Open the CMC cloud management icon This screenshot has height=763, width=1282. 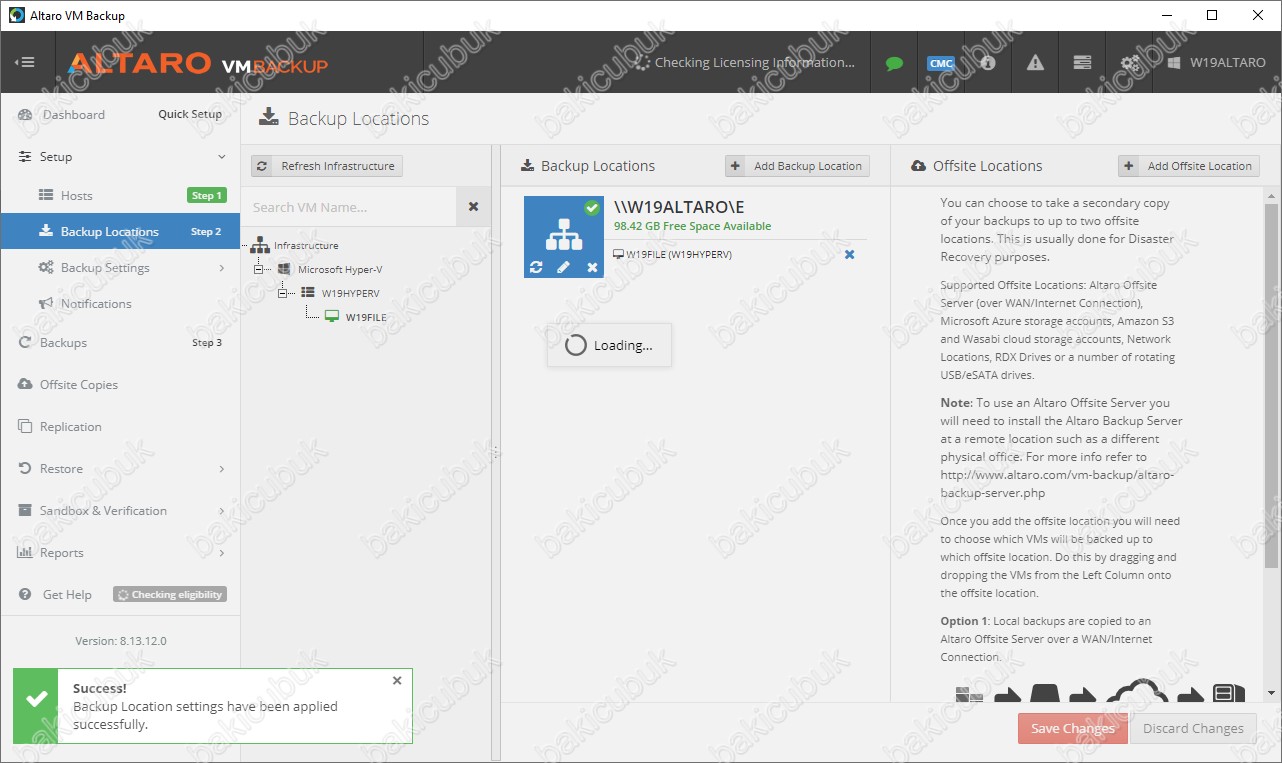[941, 63]
